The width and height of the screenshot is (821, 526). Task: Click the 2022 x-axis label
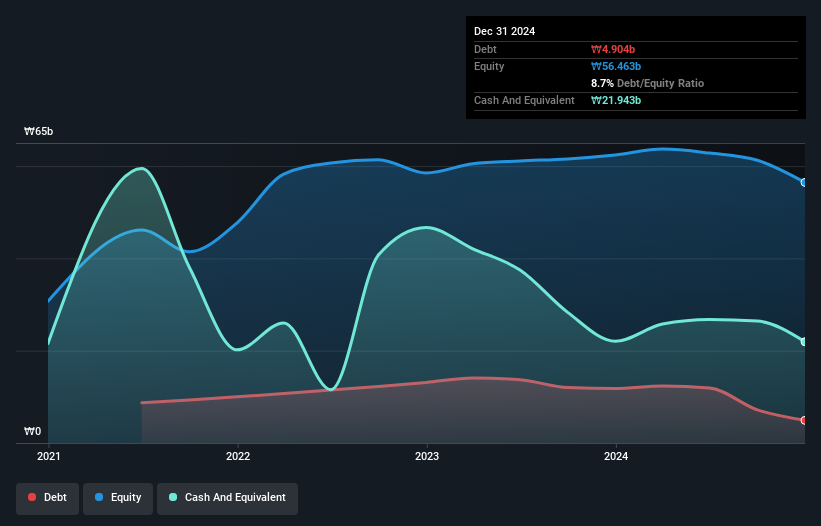click(238, 456)
